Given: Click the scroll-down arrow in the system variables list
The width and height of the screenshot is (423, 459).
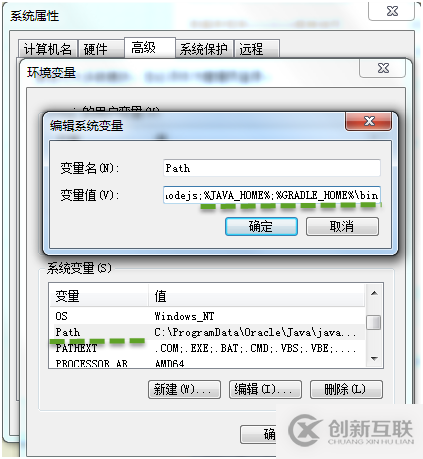Looking at the screenshot, I should coord(374,359).
